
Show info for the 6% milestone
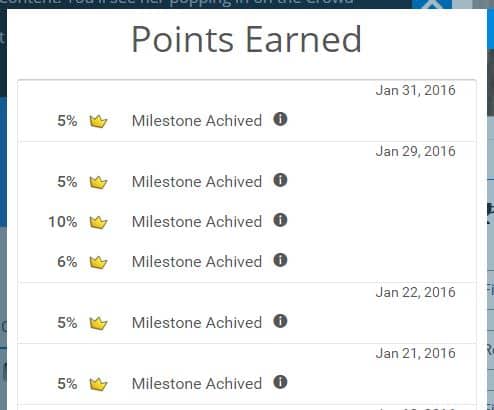280,260
